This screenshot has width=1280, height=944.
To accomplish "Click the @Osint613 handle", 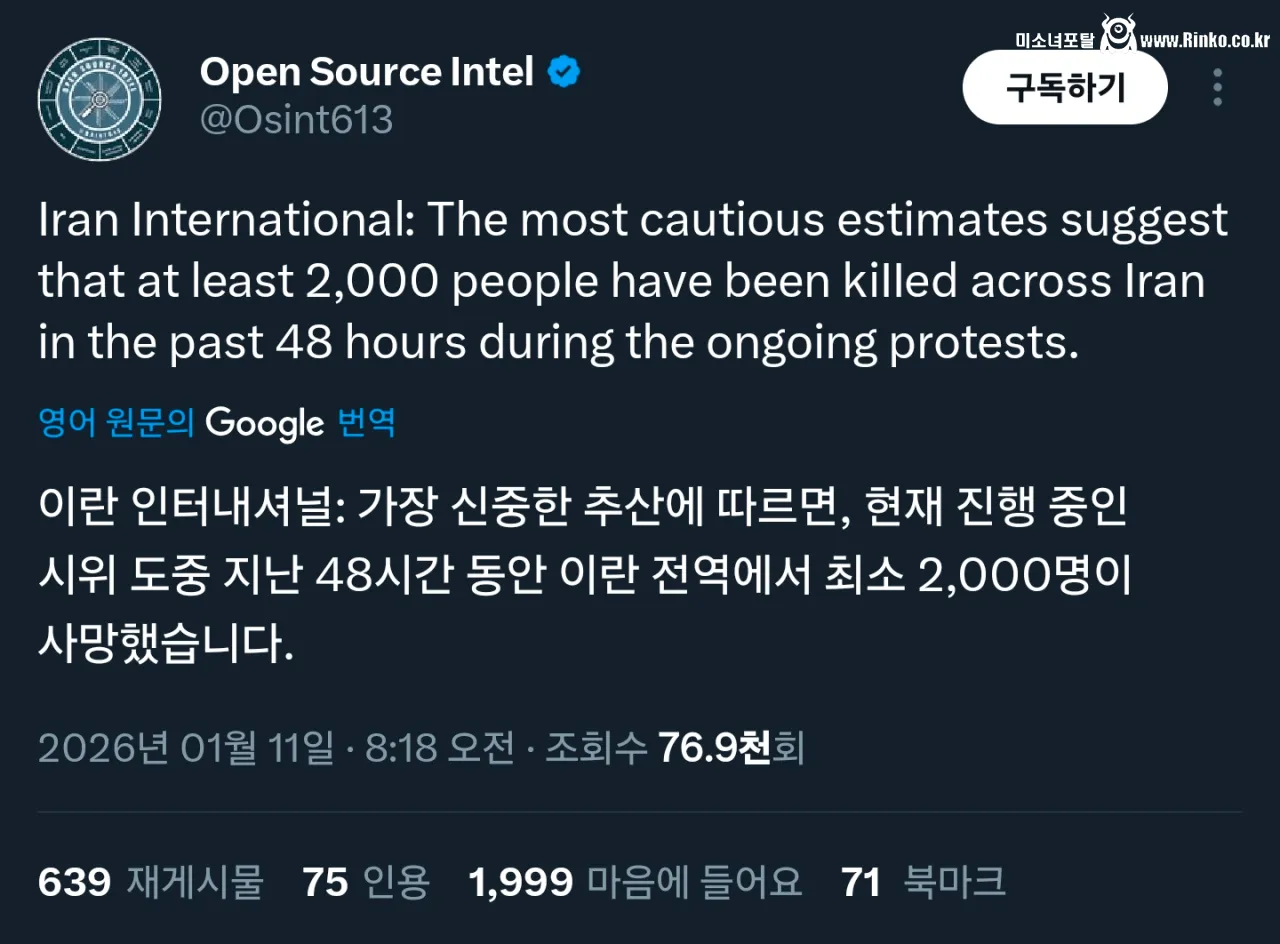I will pyautogui.click(x=296, y=120).
